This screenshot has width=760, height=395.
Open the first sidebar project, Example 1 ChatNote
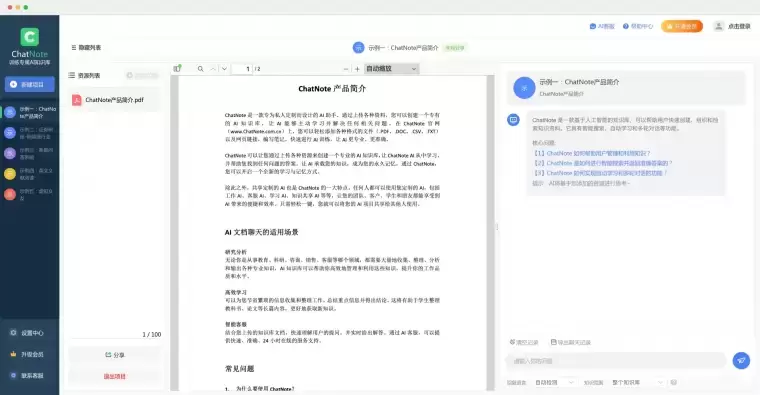(x=30, y=112)
